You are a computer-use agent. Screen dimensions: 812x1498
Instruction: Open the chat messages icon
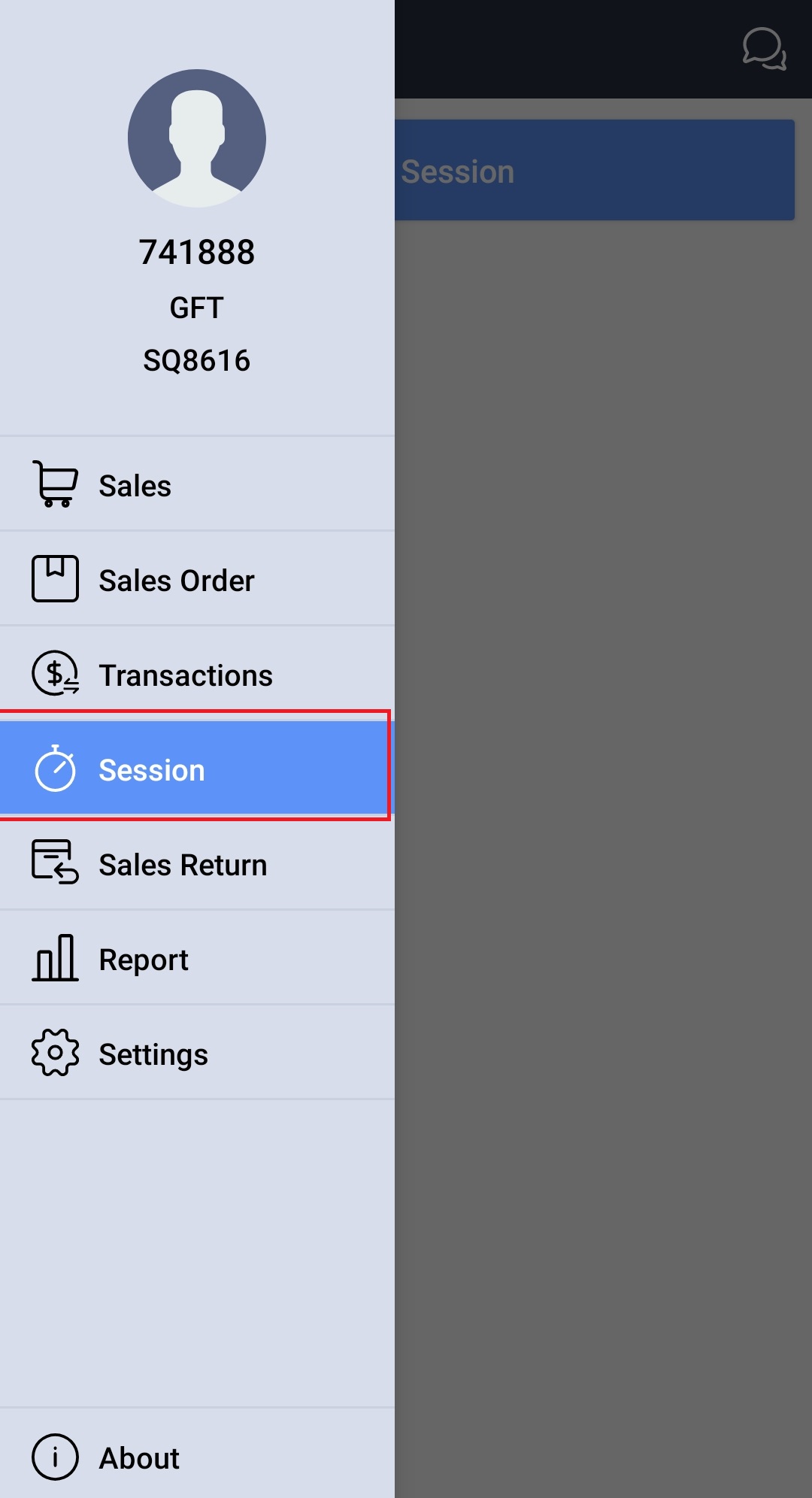(x=764, y=50)
